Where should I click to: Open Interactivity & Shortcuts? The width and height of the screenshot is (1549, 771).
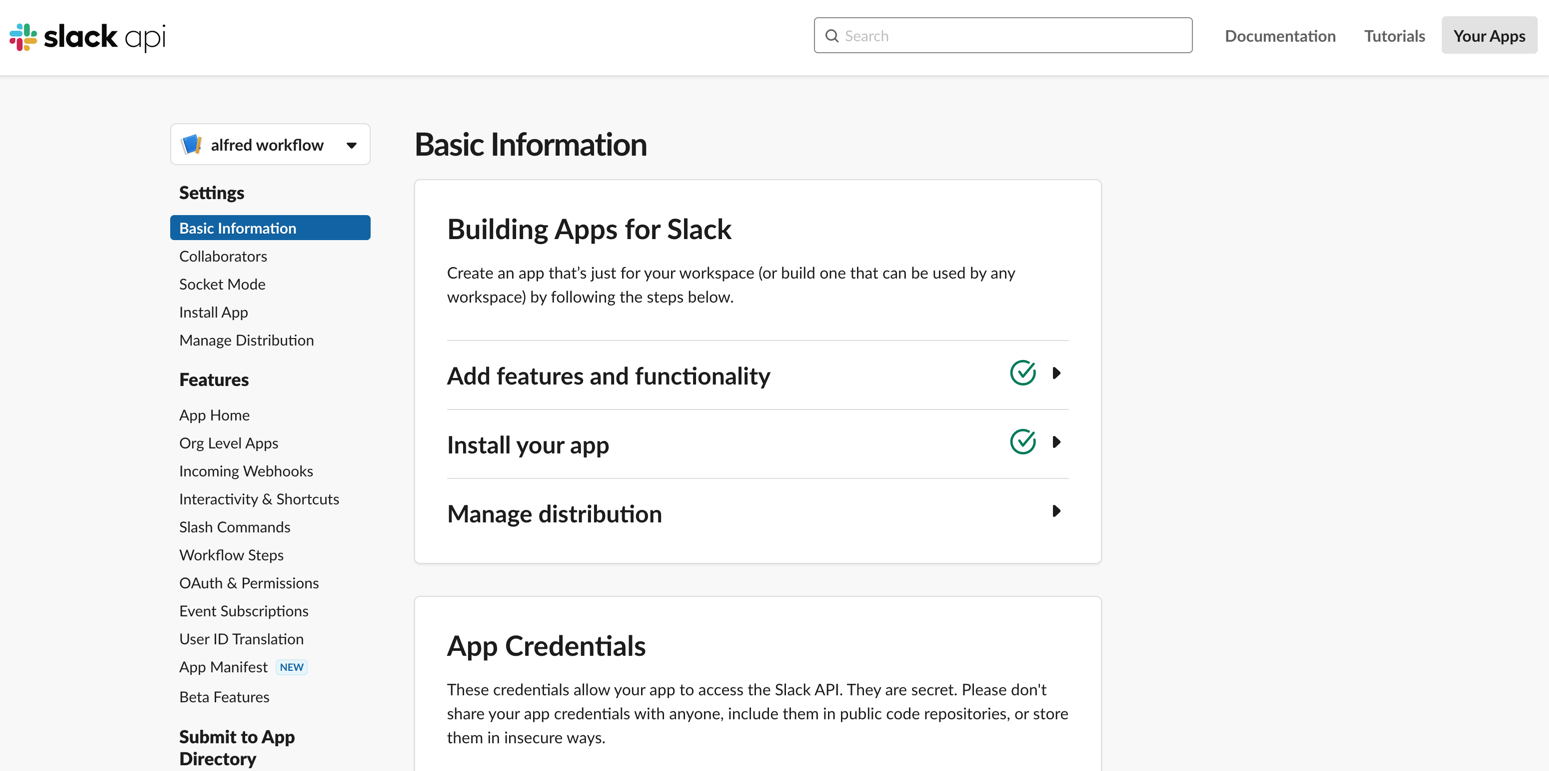[x=259, y=499]
